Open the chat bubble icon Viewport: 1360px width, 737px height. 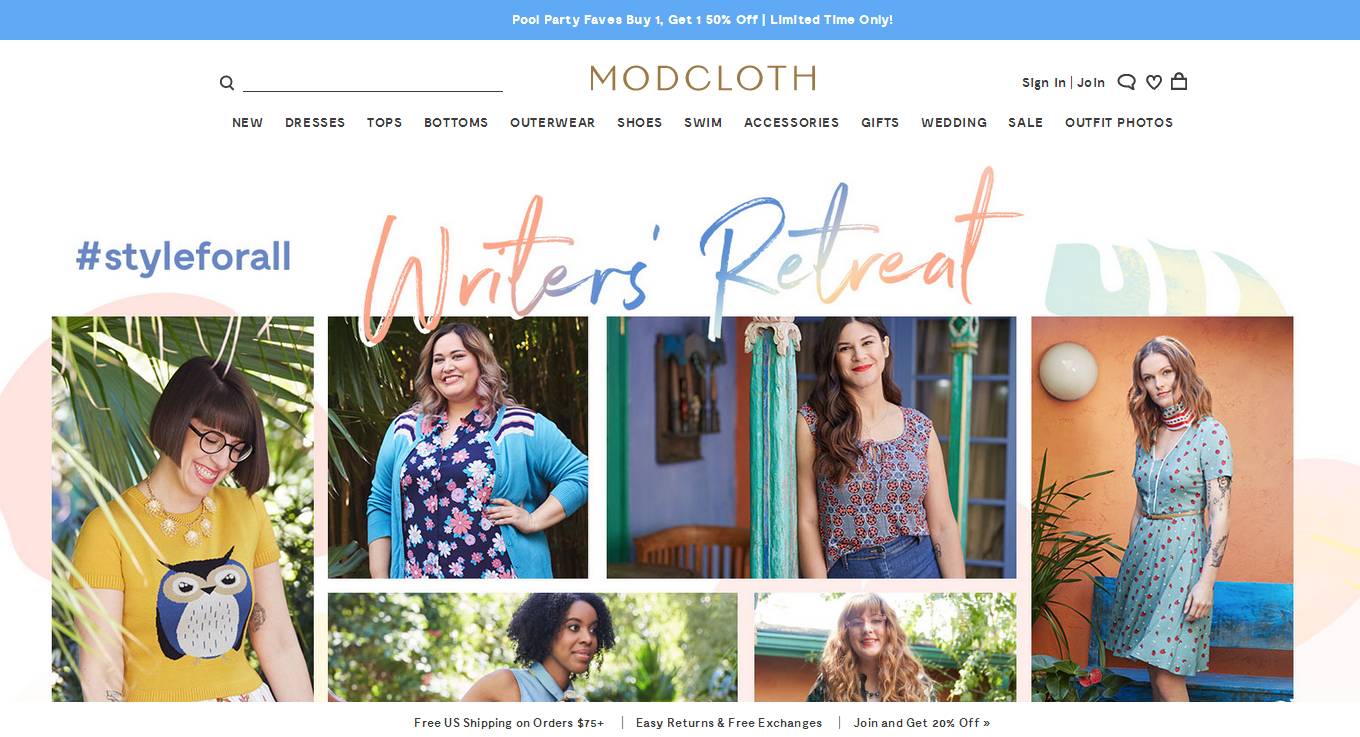pyautogui.click(x=1126, y=82)
